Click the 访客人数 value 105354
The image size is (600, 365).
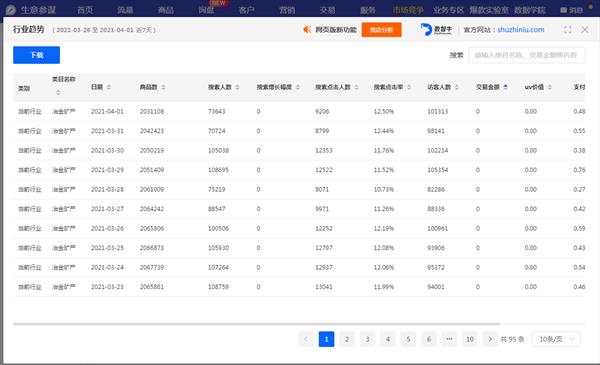coord(437,170)
